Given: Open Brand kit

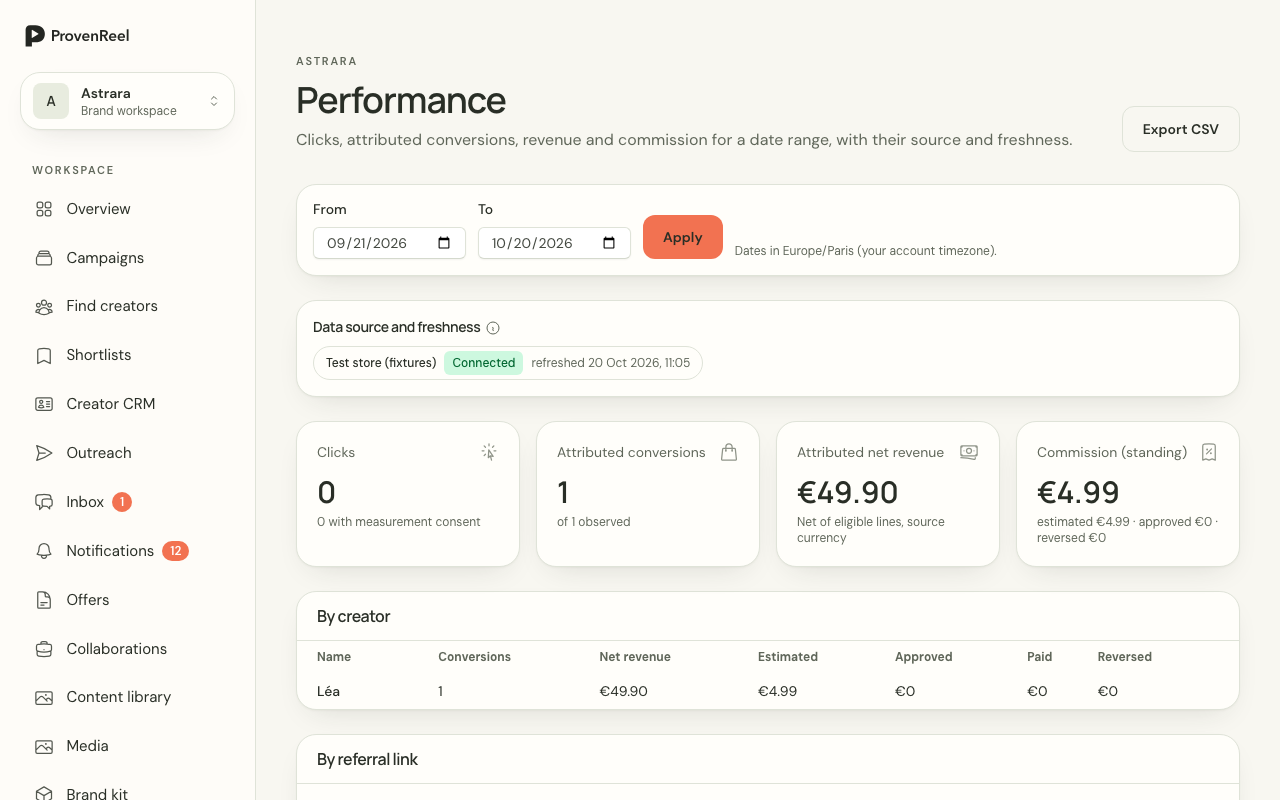Looking at the screenshot, I should tap(97, 794).
